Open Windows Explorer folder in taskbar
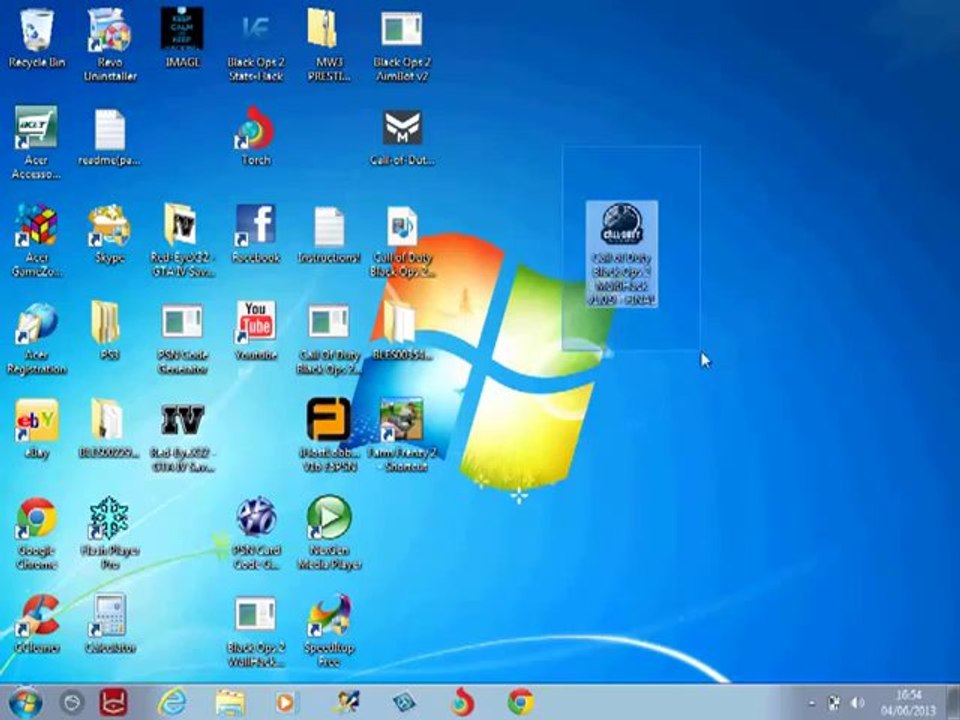The image size is (960, 720). [x=230, y=703]
